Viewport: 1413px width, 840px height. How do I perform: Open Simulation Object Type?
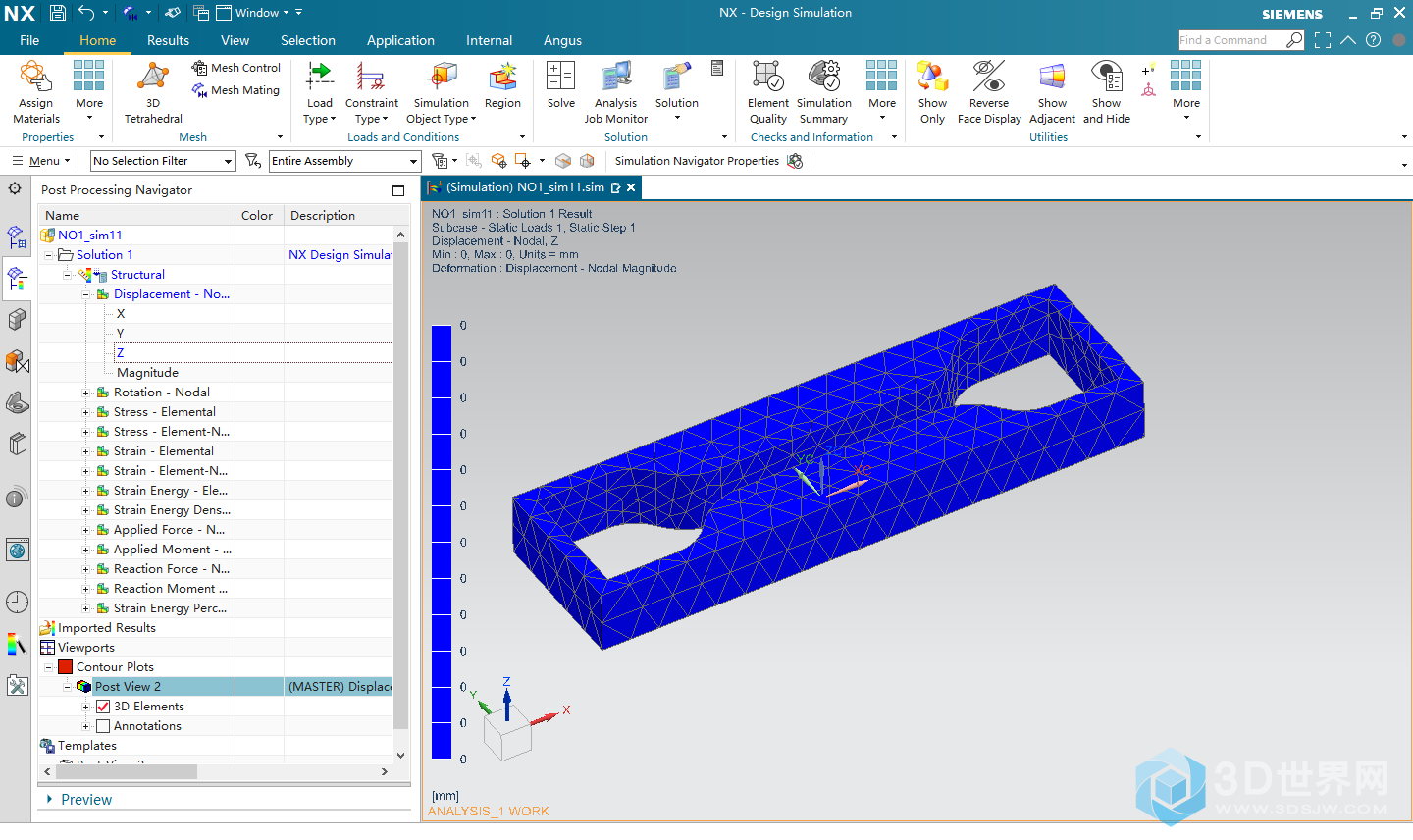coord(442,92)
